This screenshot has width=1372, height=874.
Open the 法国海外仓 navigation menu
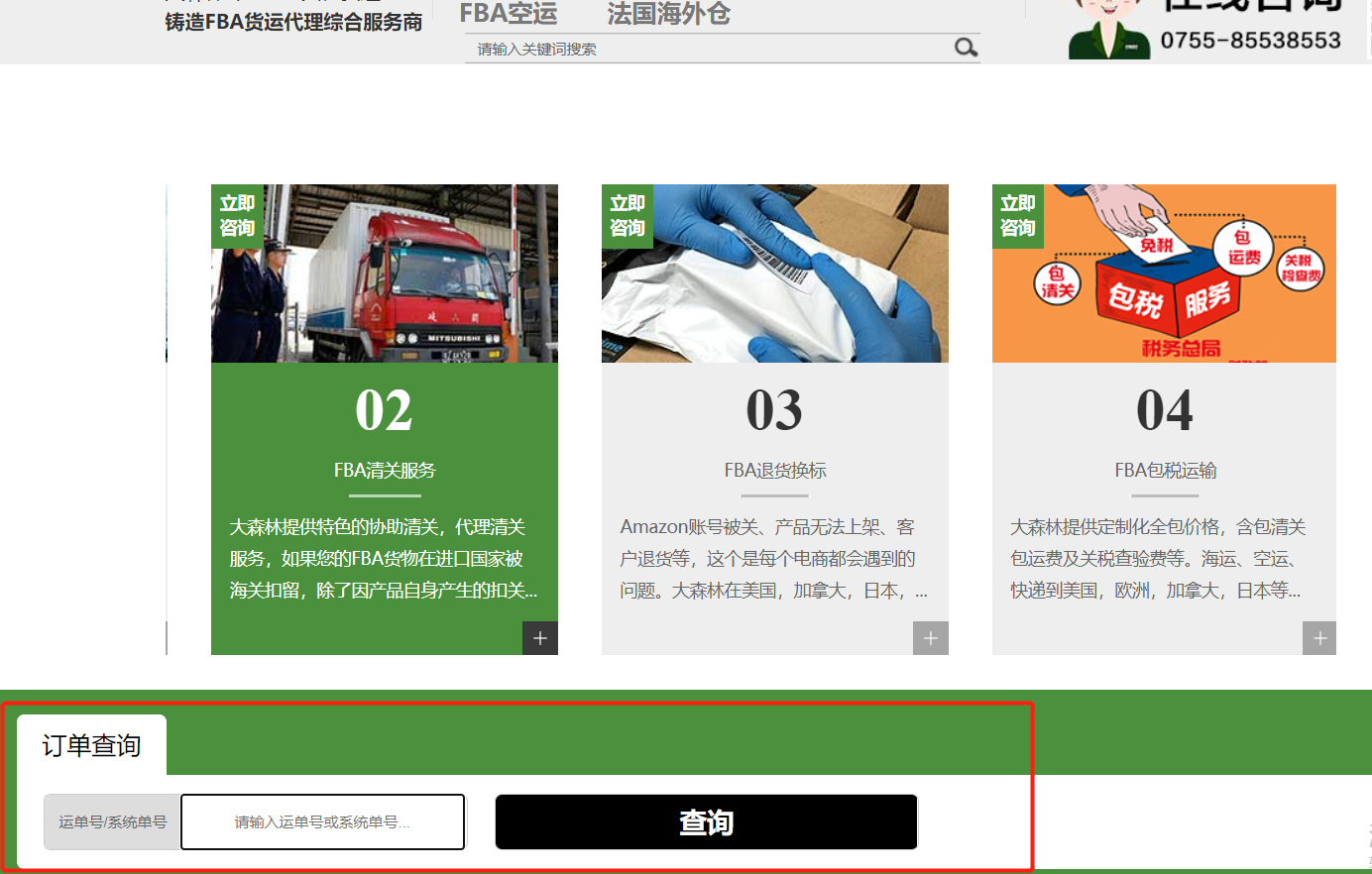[667, 14]
